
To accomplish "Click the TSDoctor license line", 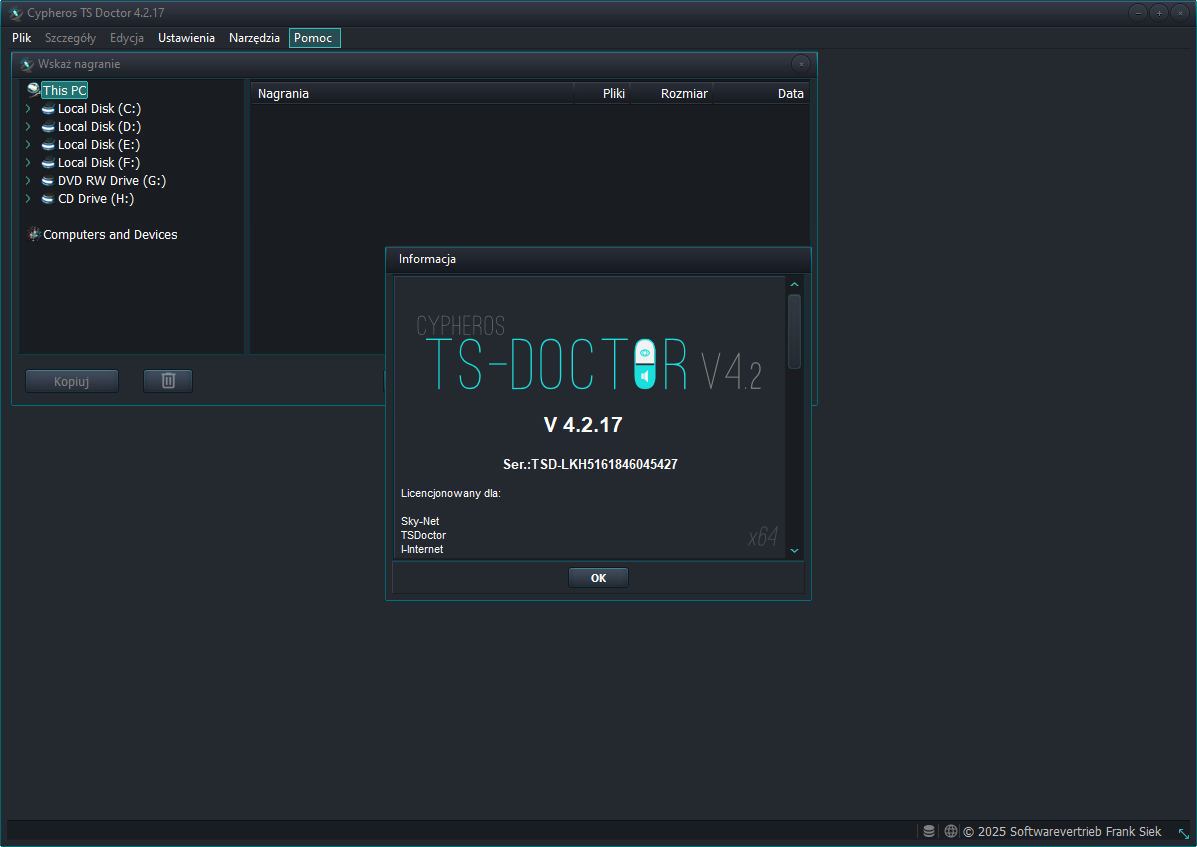I will (x=423, y=535).
